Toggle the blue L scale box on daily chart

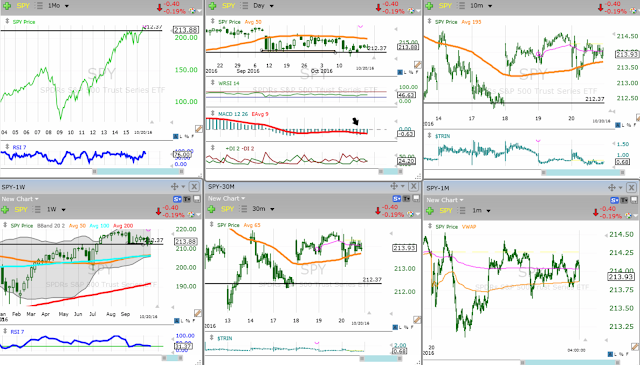tap(400, 72)
